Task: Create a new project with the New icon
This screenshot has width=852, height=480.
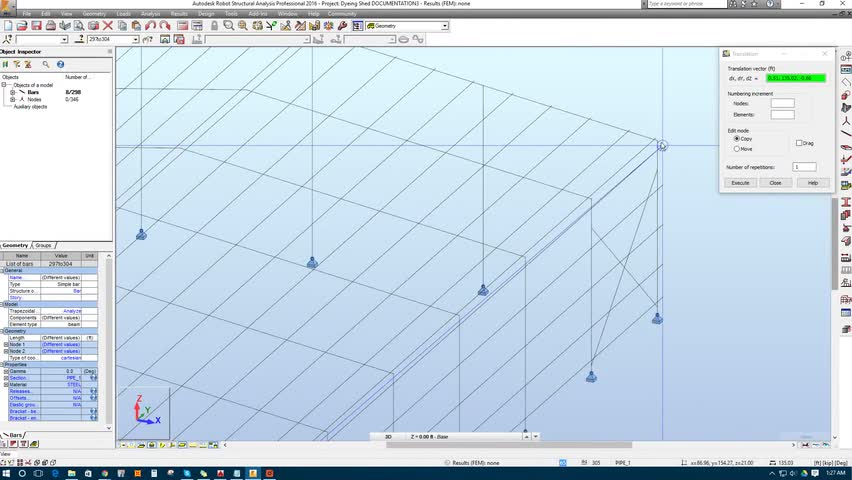Action: pos(8,26)
